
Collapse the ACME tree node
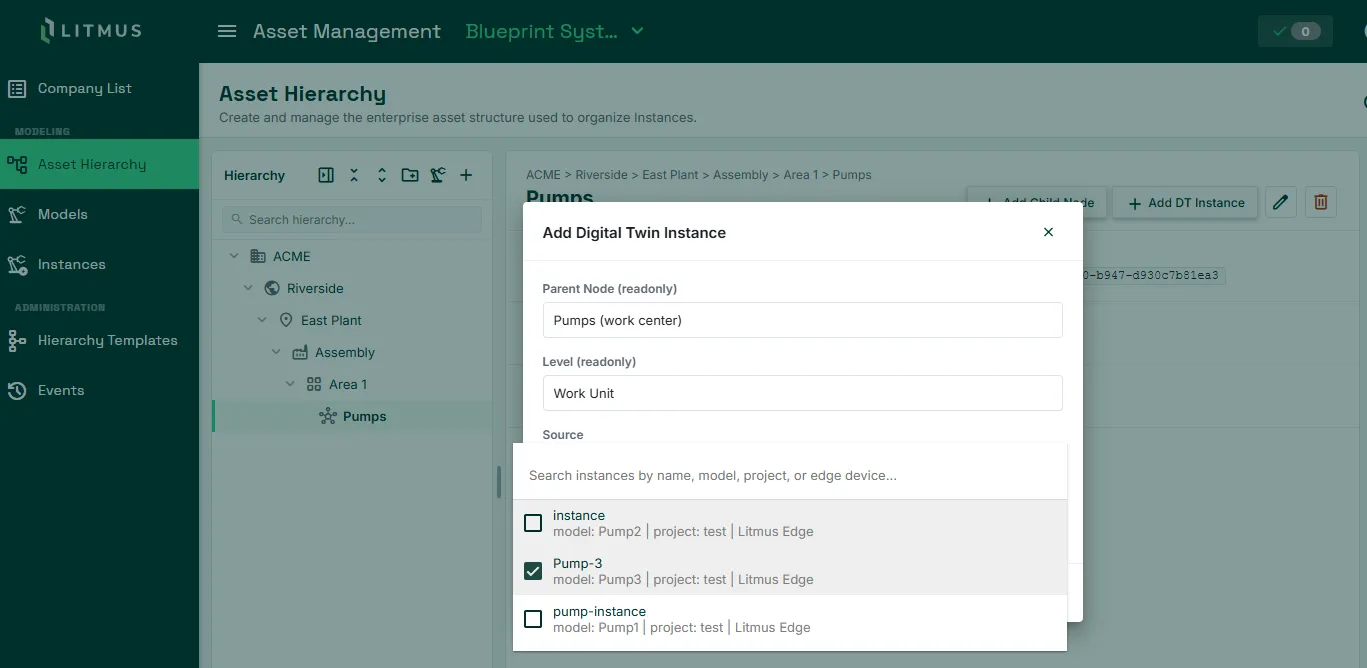pyautogui.click(x=234, y=256)
